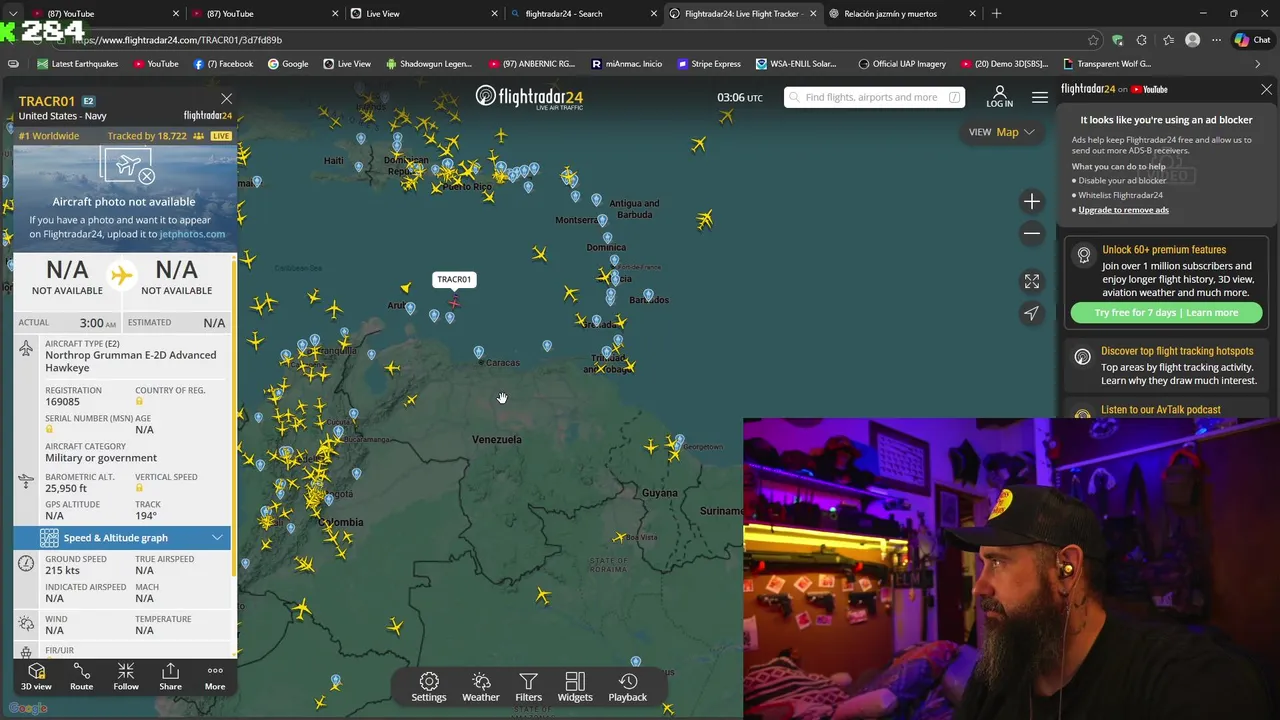This screenshot has width=1280, height=720.
Task: Click the Caracas airport marker
Action: click(x=479, y=352)
